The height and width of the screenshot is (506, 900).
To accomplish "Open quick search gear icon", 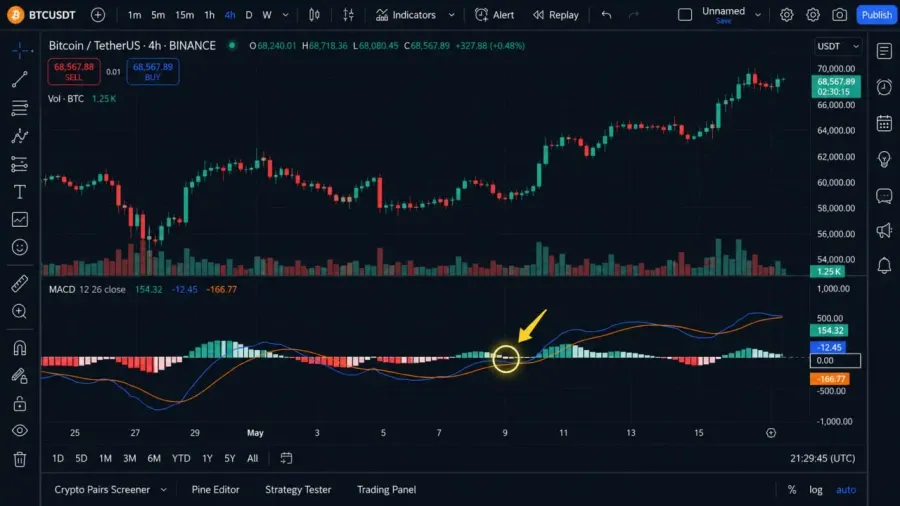I will [786, 15].
